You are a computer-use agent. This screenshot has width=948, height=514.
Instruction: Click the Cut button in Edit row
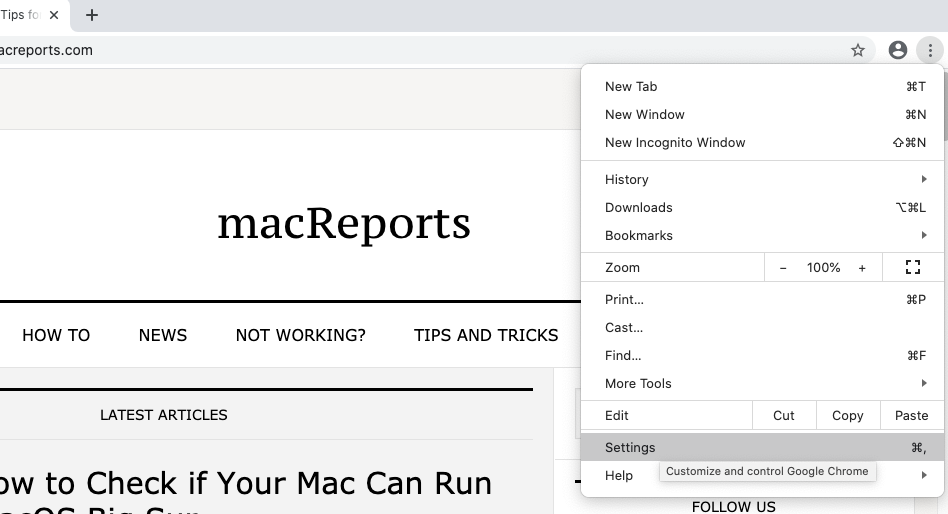coord(784,415)
